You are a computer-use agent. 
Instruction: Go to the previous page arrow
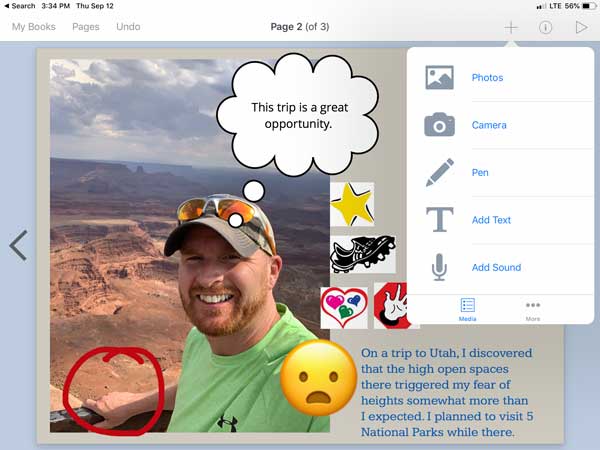pos(18,245)
